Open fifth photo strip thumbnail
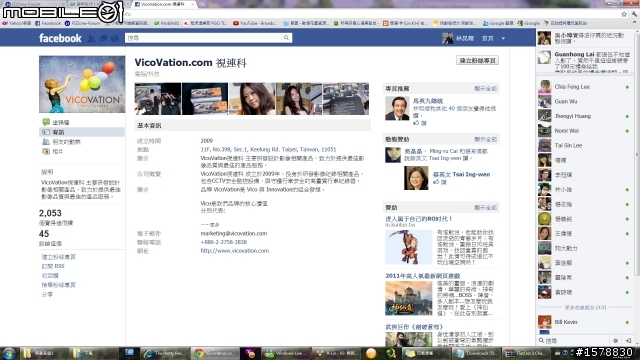Screen dimensions: 640x360 [346, 99]
